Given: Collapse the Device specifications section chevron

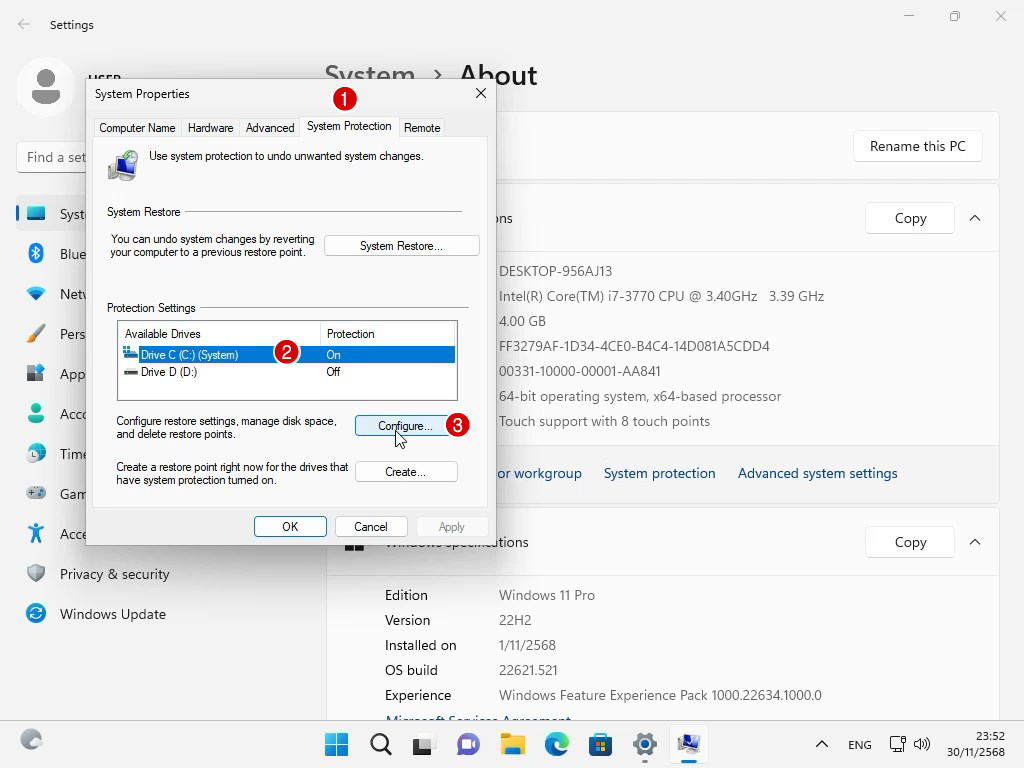Looking at the screenshot, I should pyautogui.click(x=975, y=218).
